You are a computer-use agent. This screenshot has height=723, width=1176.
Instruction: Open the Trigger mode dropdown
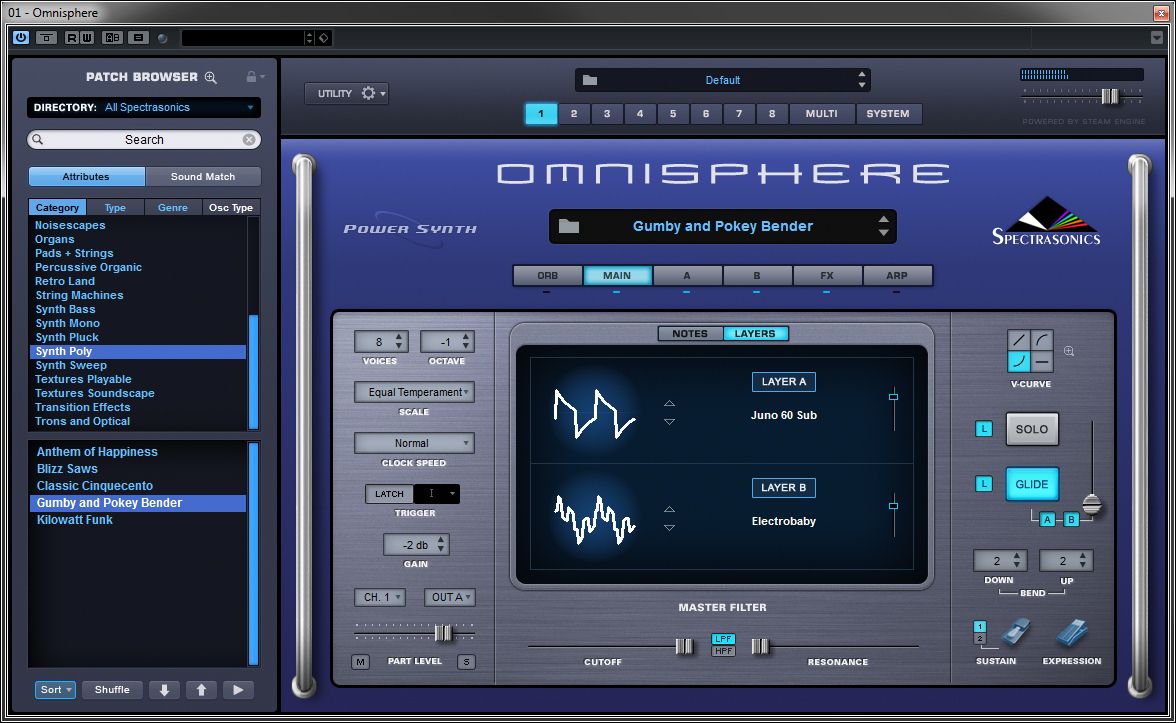(x=436, y=494)
